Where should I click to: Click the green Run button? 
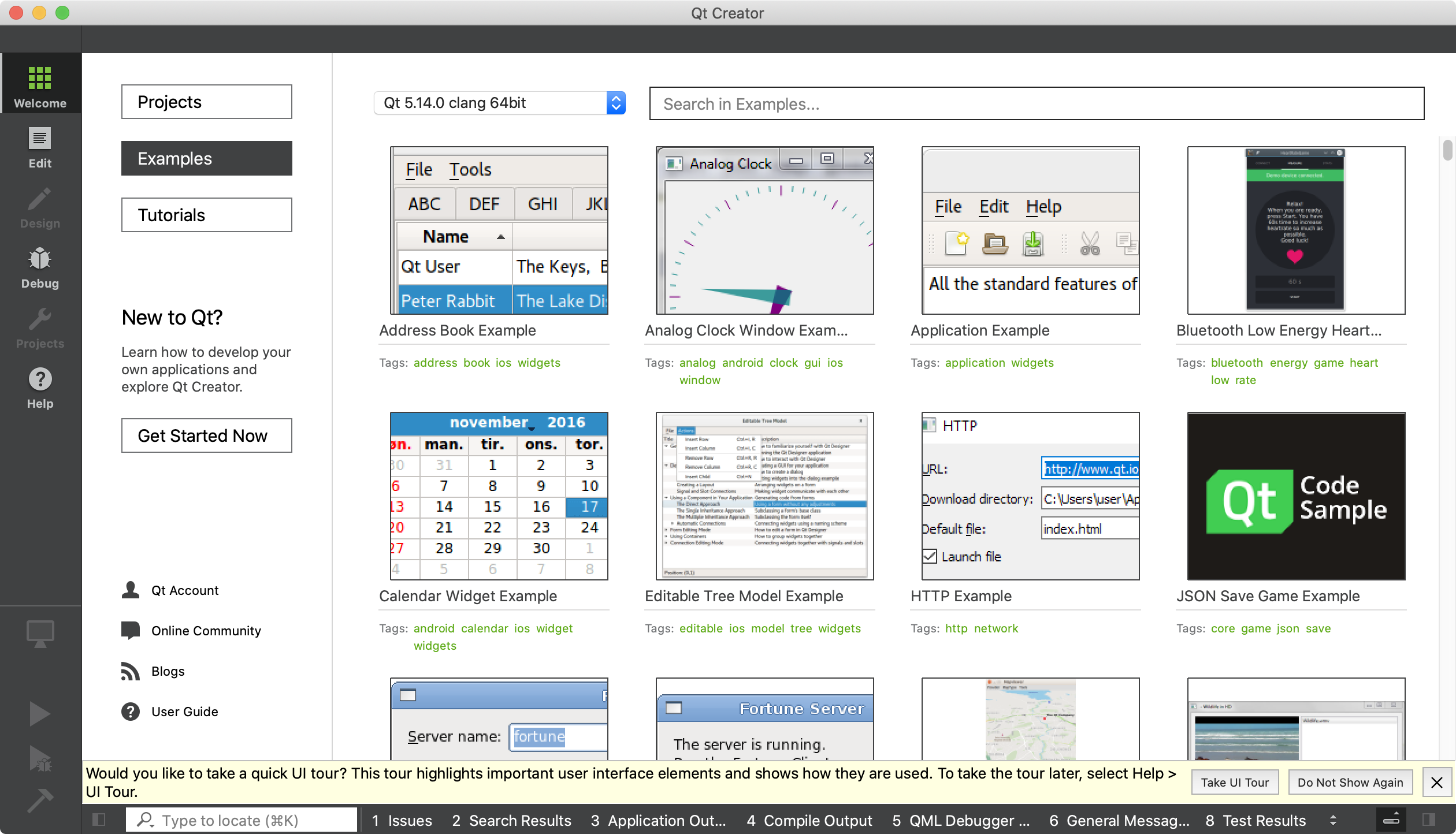coord(39,714)
